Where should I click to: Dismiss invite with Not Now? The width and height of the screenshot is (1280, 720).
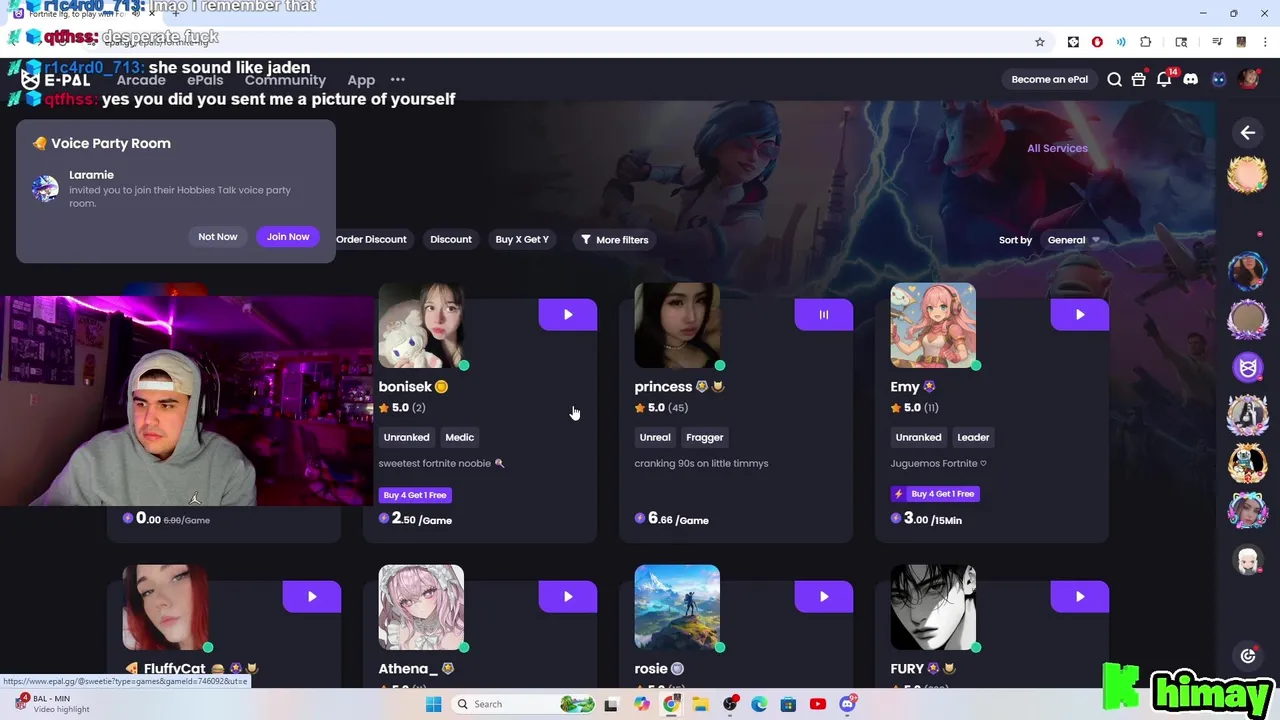tap(218, 237)
